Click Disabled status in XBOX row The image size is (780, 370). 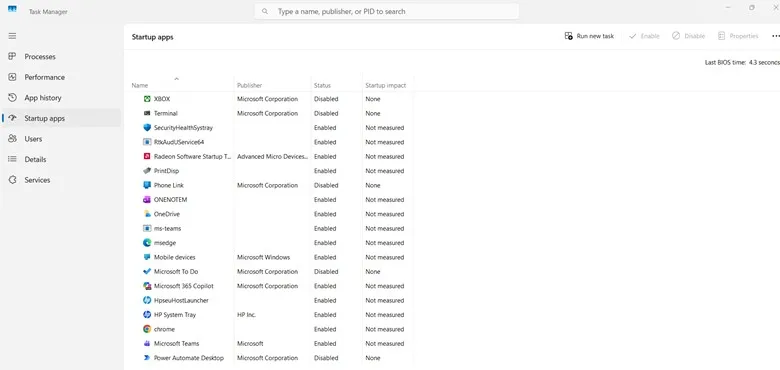(326, 99)
